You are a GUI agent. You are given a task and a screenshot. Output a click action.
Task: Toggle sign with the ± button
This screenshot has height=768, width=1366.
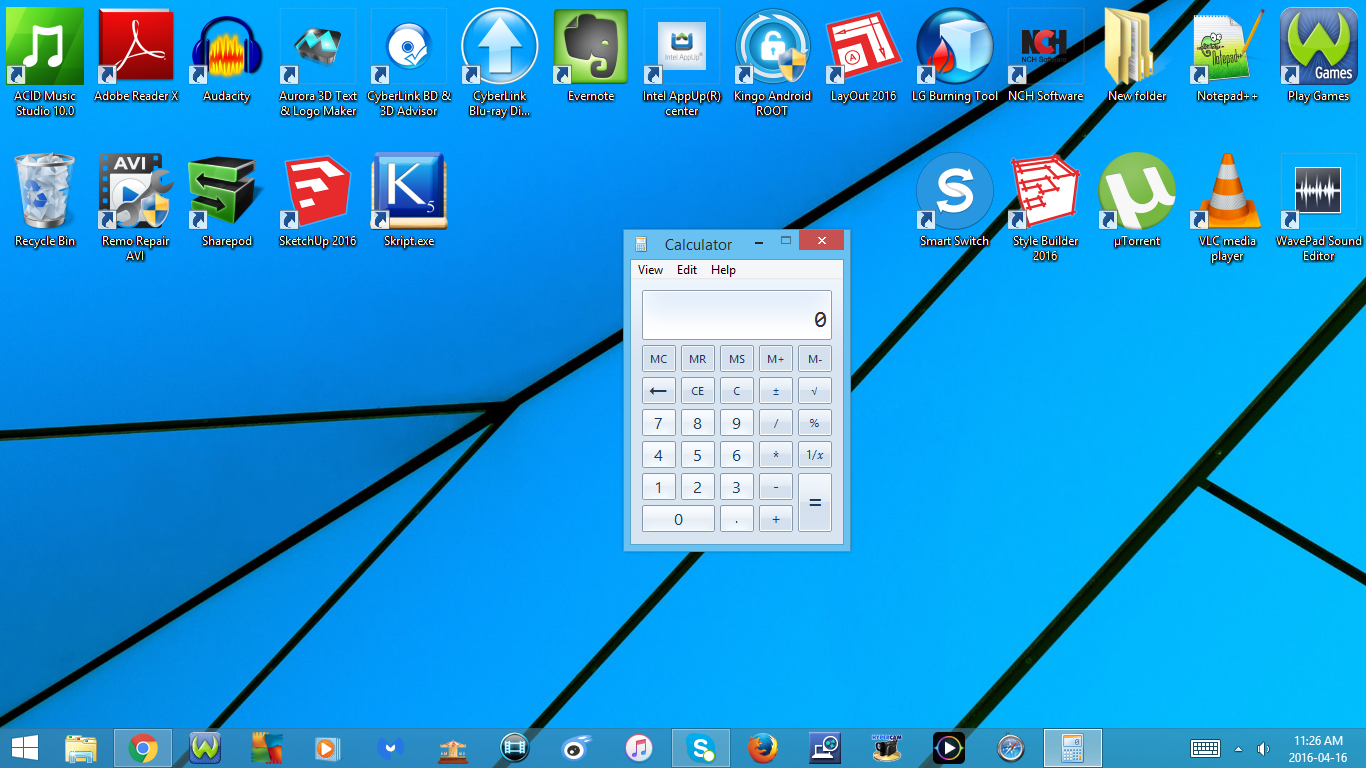(x=776, y=391)
